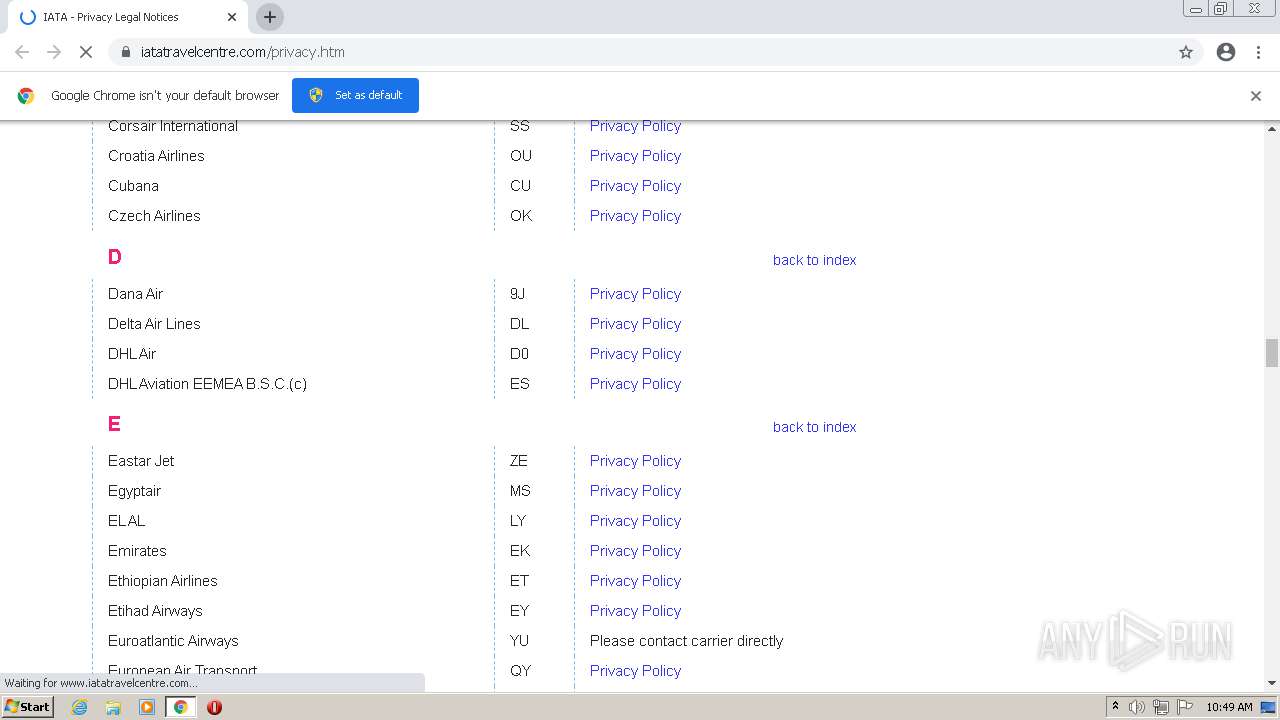Stop loading the page
1280x720 pixels.
pos(86,52)
